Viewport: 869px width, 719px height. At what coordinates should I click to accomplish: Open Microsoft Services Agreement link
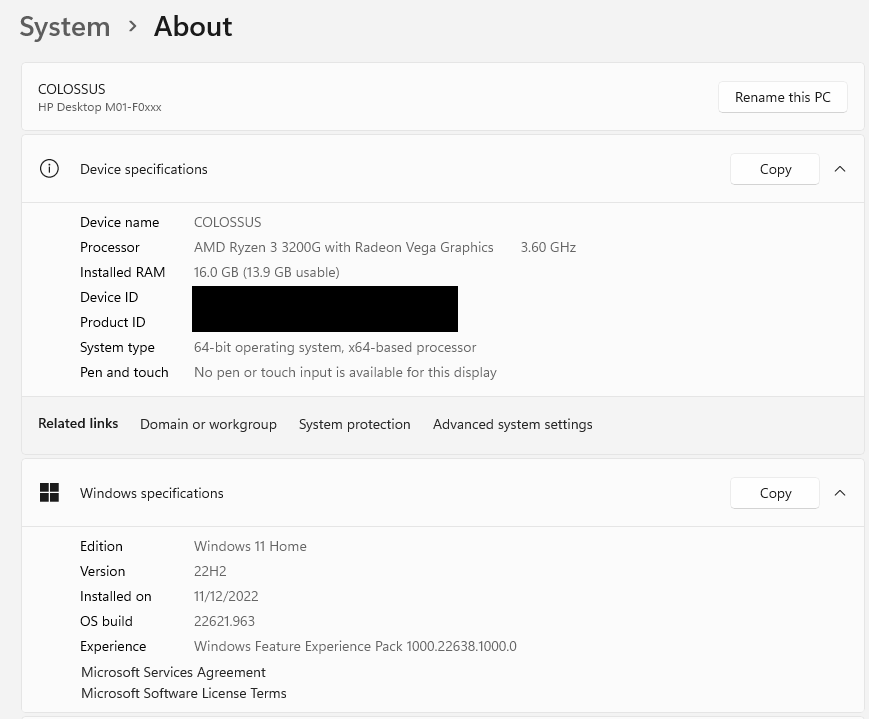[x=173, y=672]
